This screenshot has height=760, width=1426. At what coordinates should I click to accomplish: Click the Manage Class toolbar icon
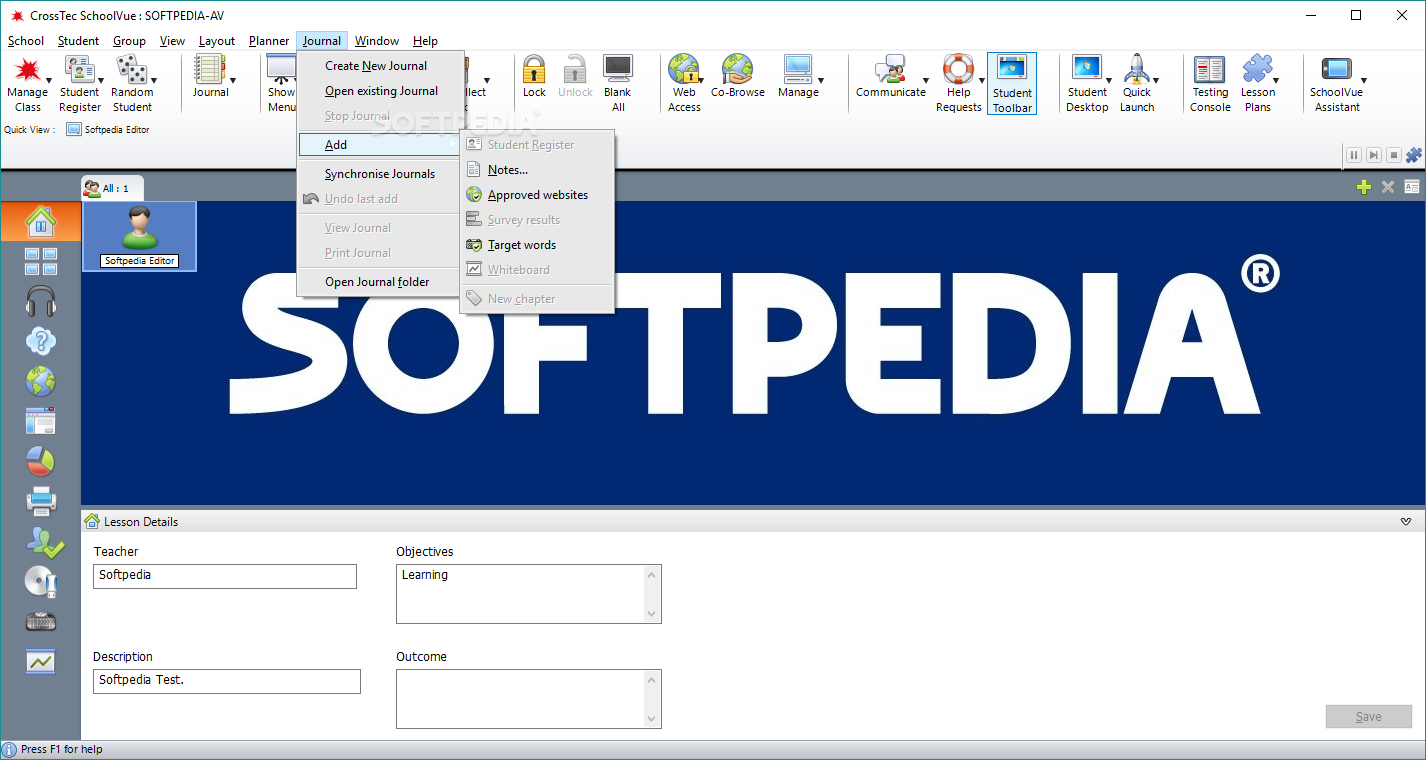tap(27, 83)
